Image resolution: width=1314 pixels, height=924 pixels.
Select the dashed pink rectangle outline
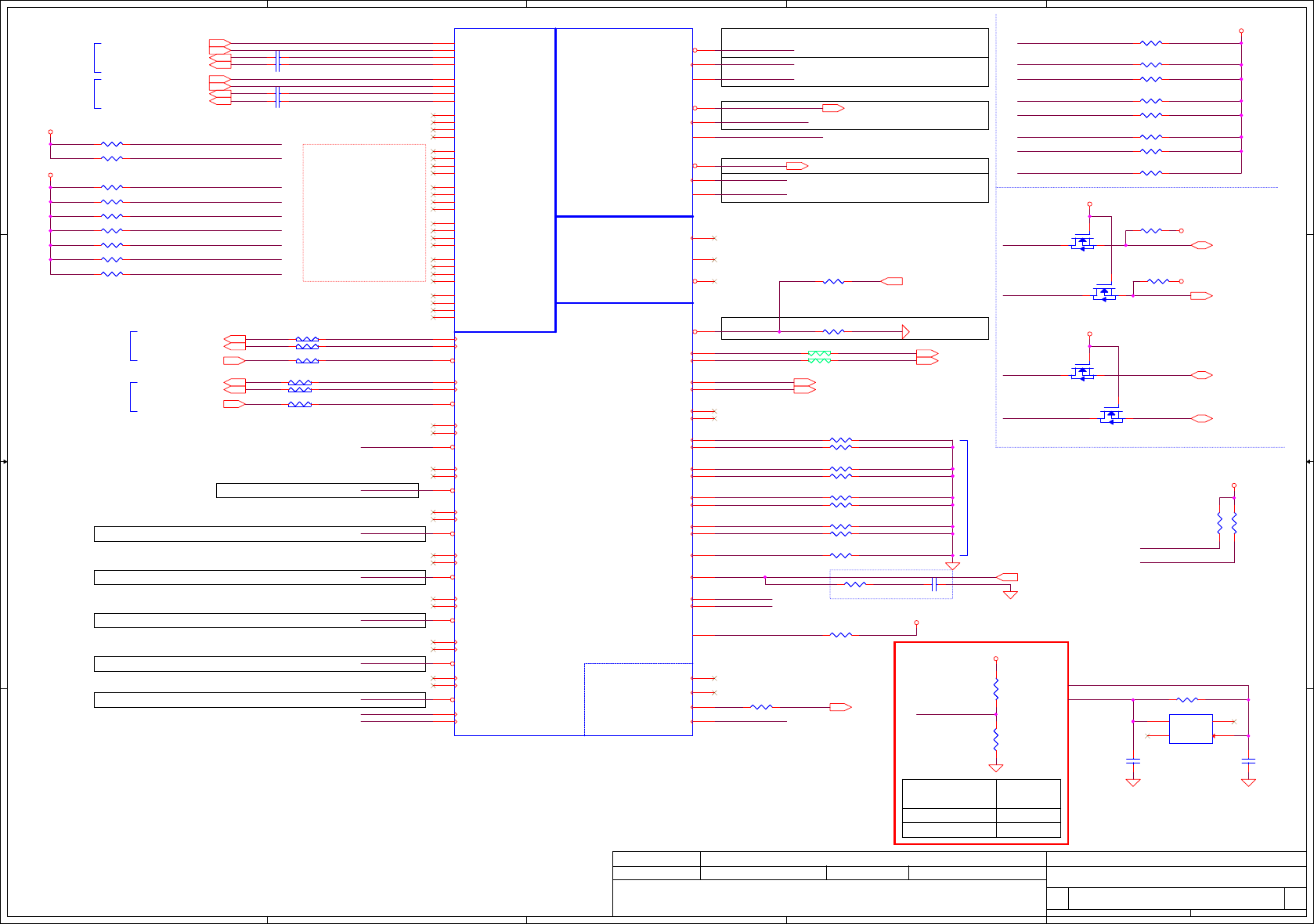tap(364, 212)
